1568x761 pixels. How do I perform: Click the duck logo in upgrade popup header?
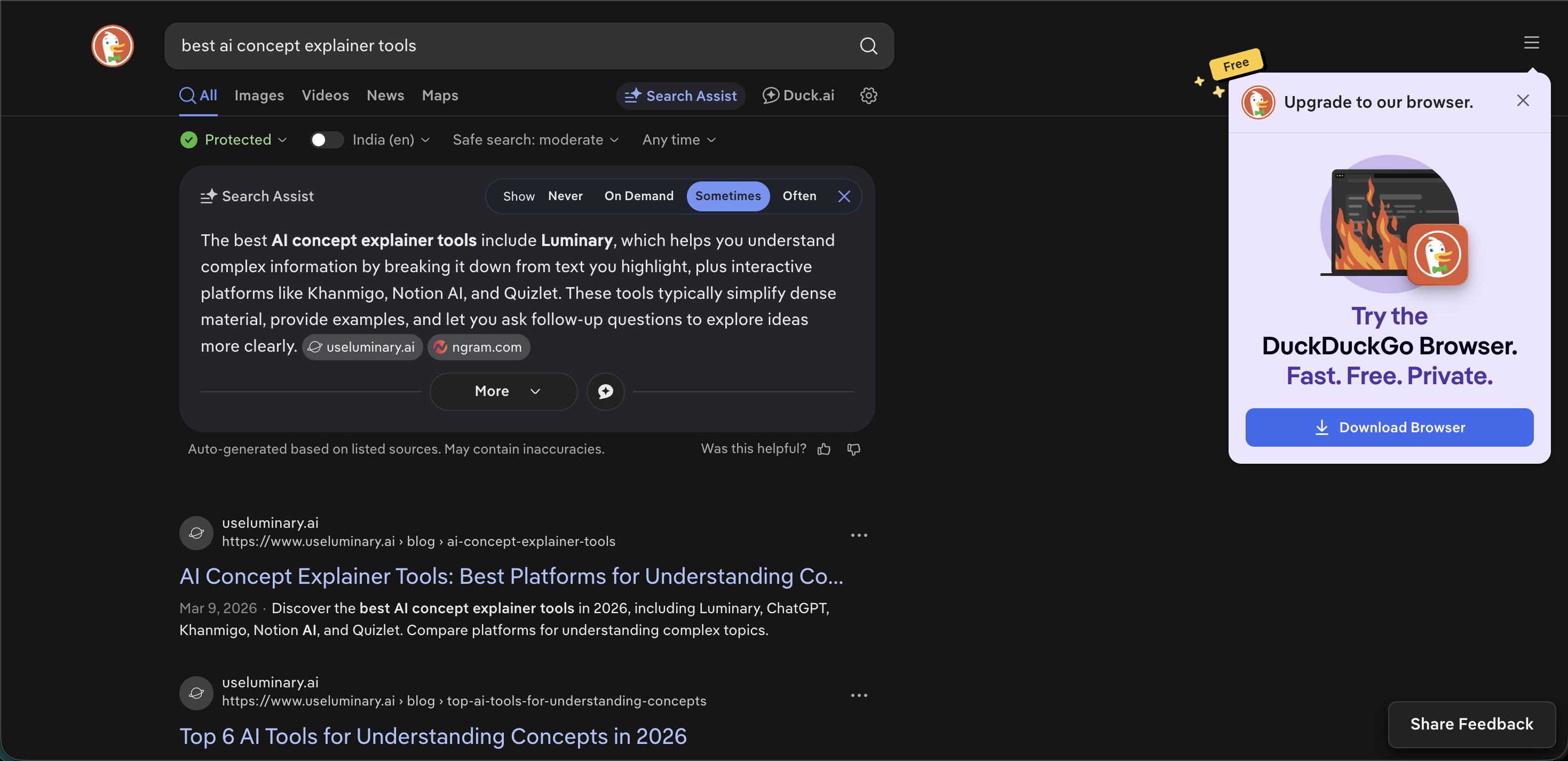[1257, 102]
